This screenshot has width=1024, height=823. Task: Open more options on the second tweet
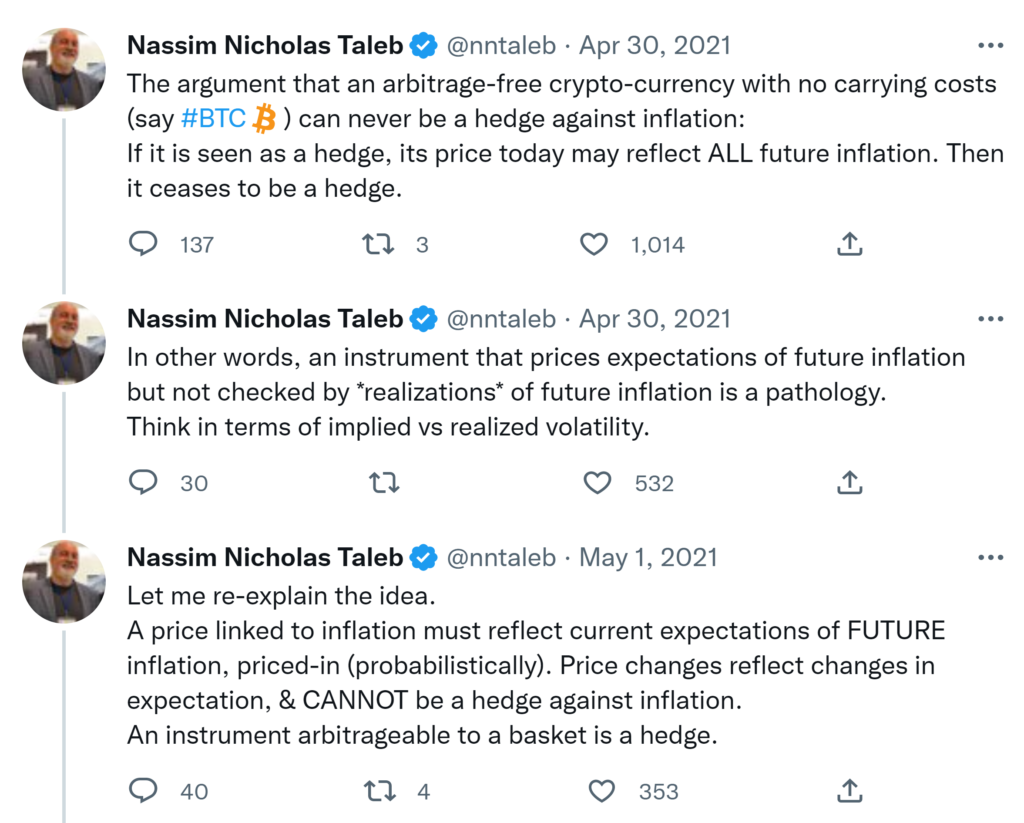(990, 319)
